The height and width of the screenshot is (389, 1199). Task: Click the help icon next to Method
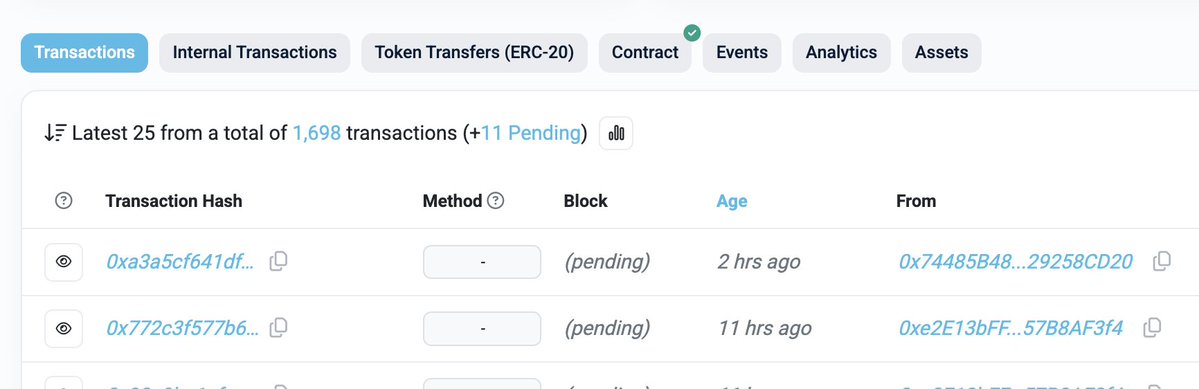coord(496,201)
